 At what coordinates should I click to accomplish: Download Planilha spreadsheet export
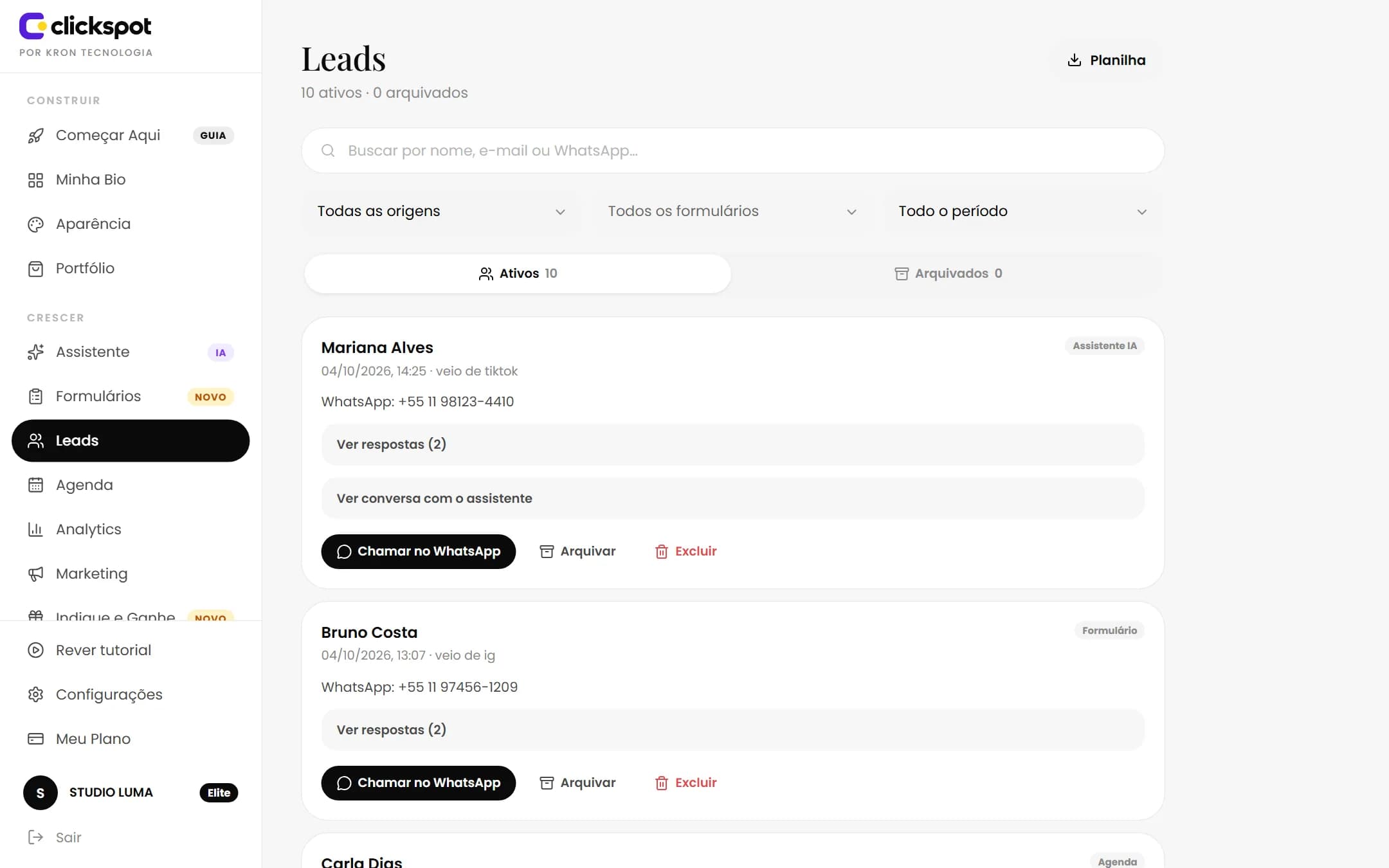pos(1107,60)
